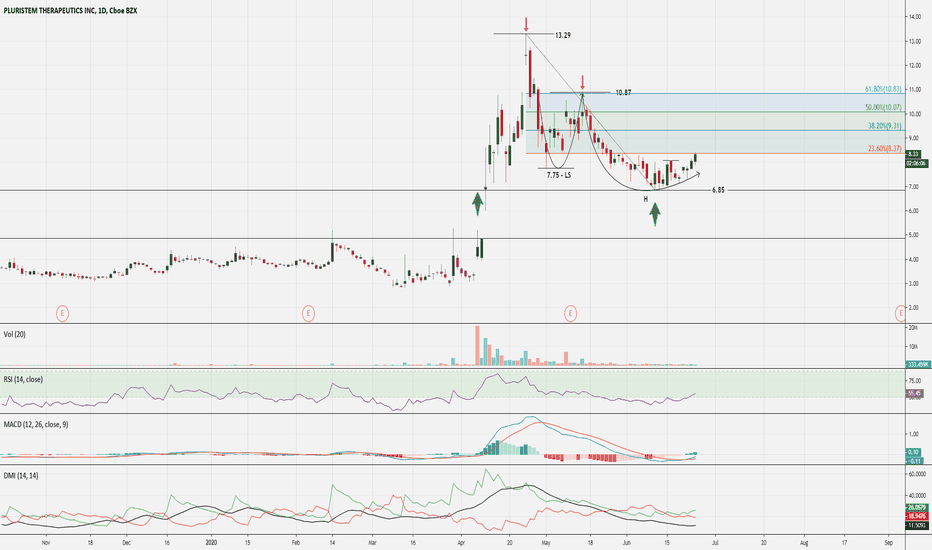Click the Nov date axis label
The image size is (932, 550).
tap(46, 542)
